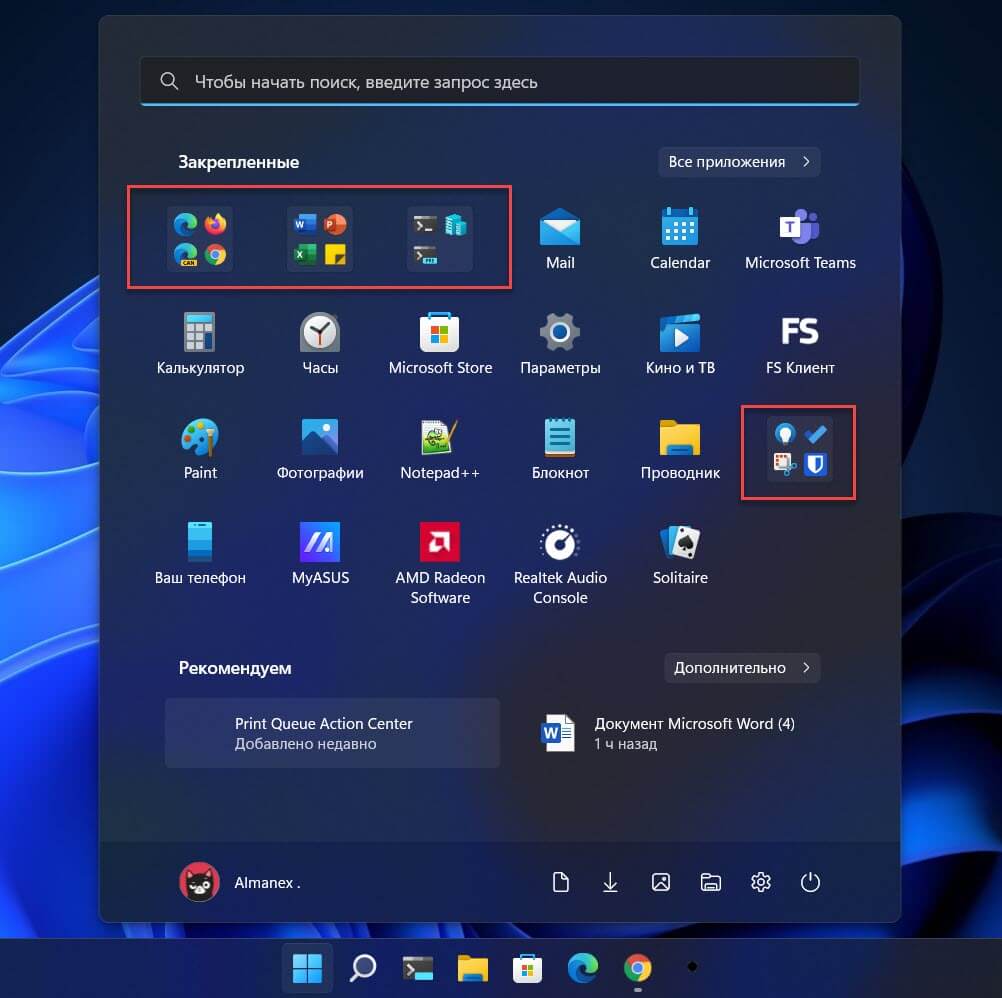The image size is (1002, 998).
Task: Launch Solitaire
Action: (x=680, y=552)
